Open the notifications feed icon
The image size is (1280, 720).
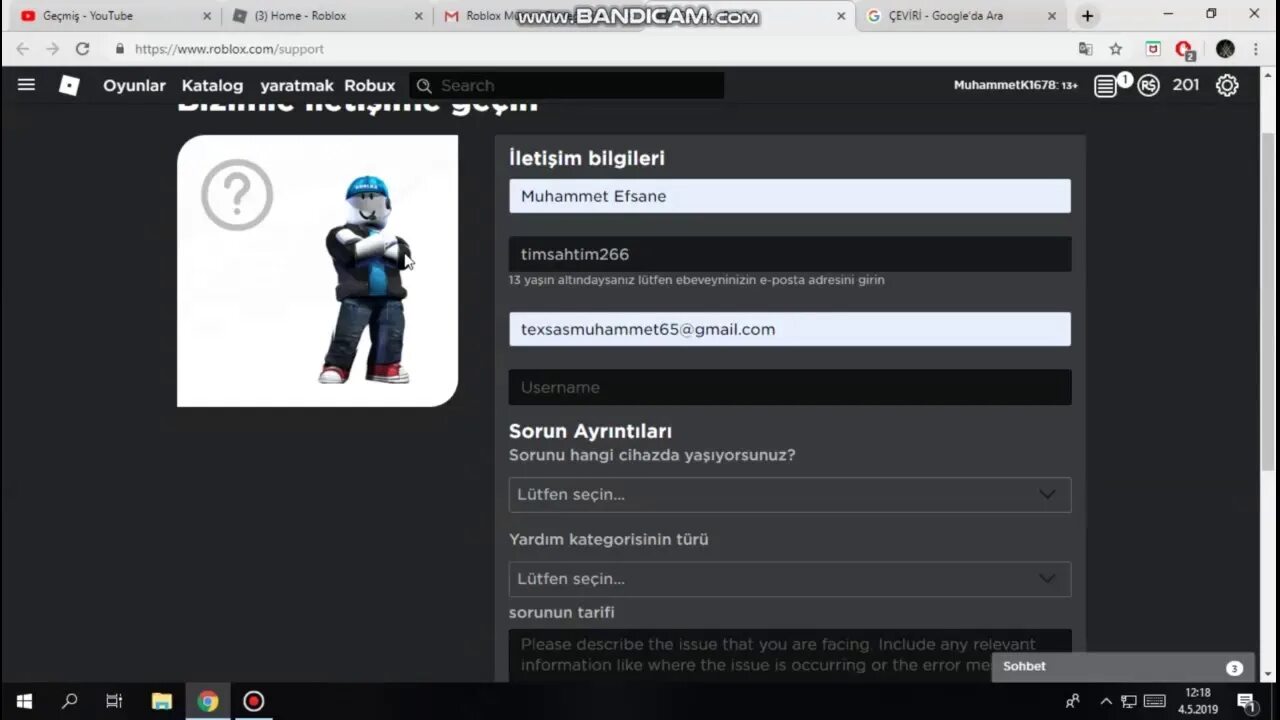coord(1105,86)
